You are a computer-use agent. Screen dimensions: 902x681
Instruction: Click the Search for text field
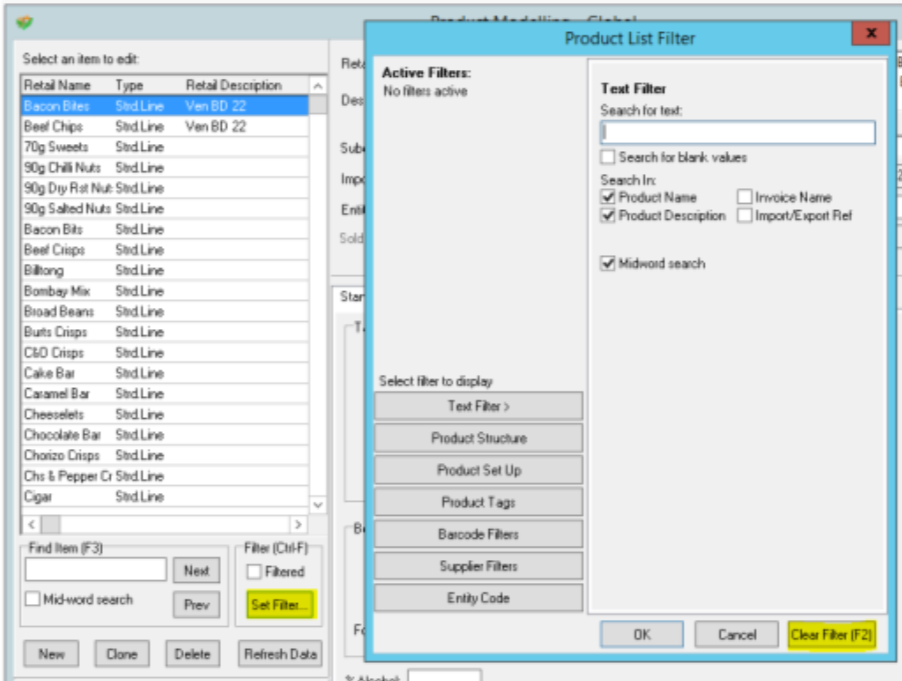coord(737,133)
